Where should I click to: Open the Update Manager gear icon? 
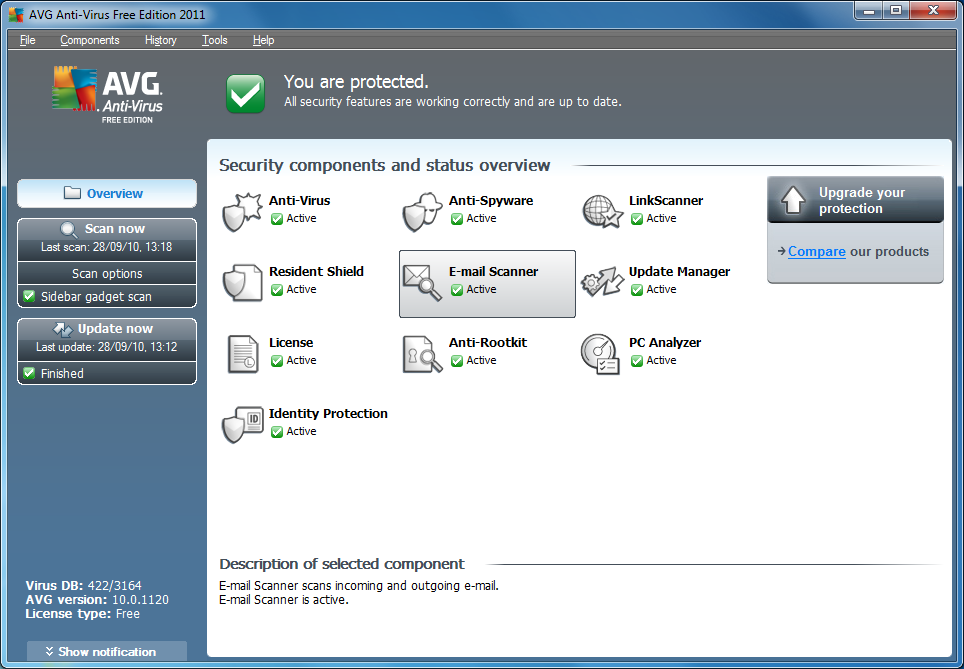(602, 282)
